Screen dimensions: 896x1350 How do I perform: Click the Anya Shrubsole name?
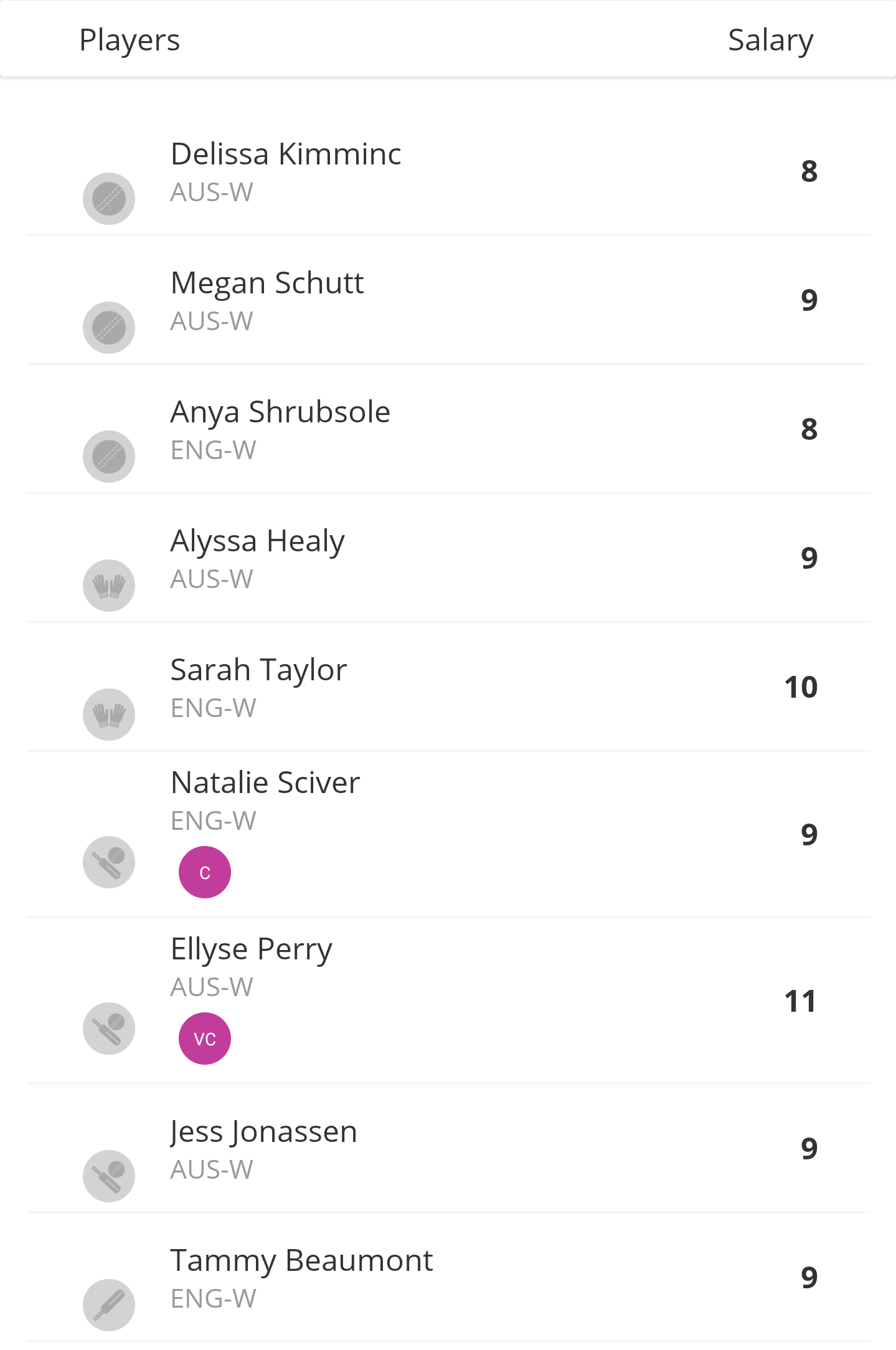pyautogui.click(x=280, y=412)
